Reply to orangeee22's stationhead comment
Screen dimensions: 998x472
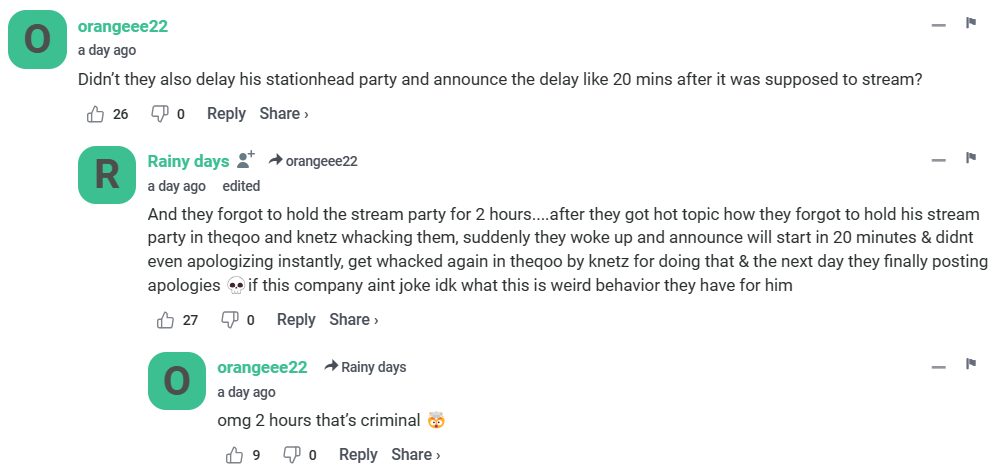coord(226,114)
